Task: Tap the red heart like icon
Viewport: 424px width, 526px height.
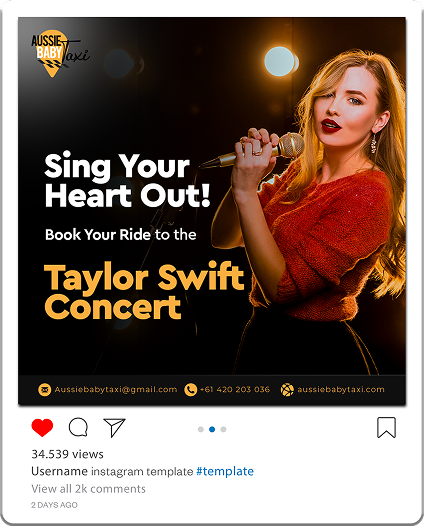Action: (42, 427)
